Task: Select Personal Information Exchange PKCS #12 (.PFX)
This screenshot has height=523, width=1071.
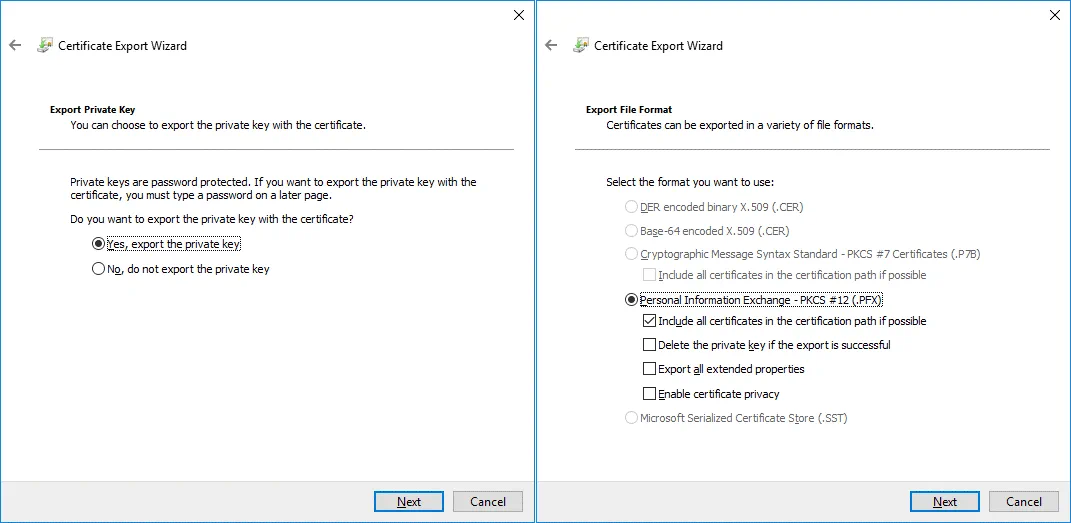Action: coord(631,300)
